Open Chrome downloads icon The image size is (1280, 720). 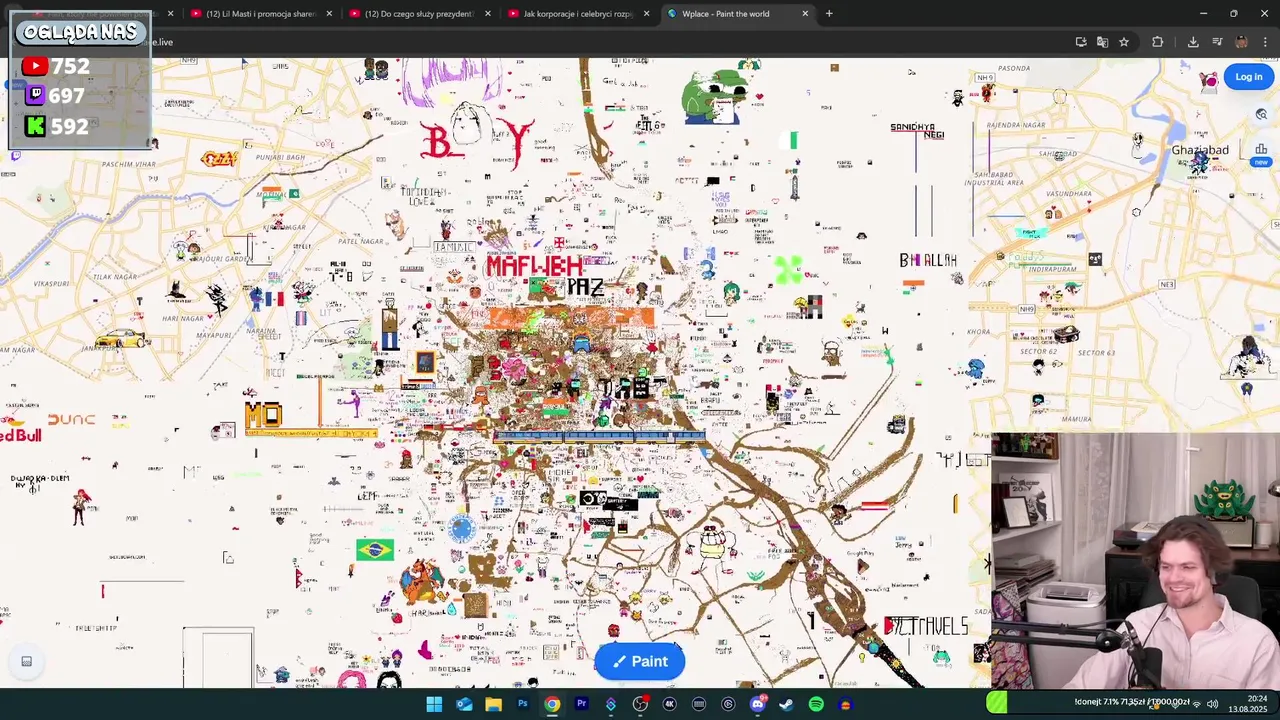tap(1193, 42)
